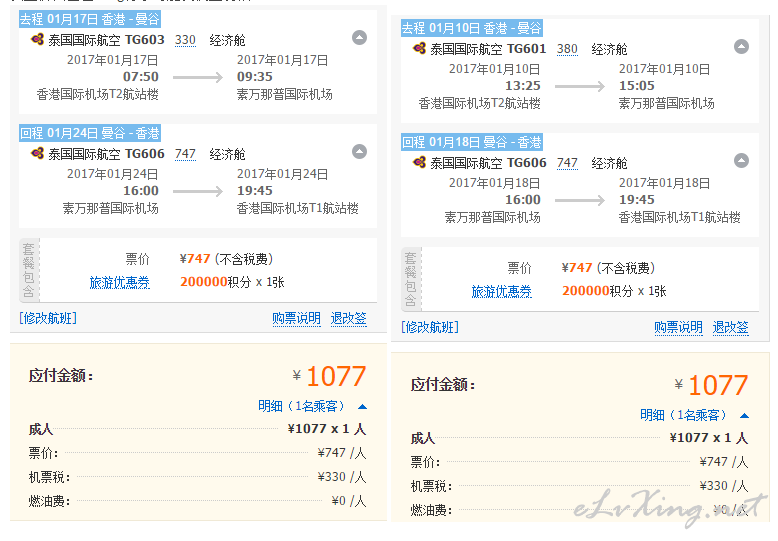Select header 回程 01月18日 曼谷 - 香港
Image resolution: width=778 pixels, height=541 pixels.
point(472,142)
